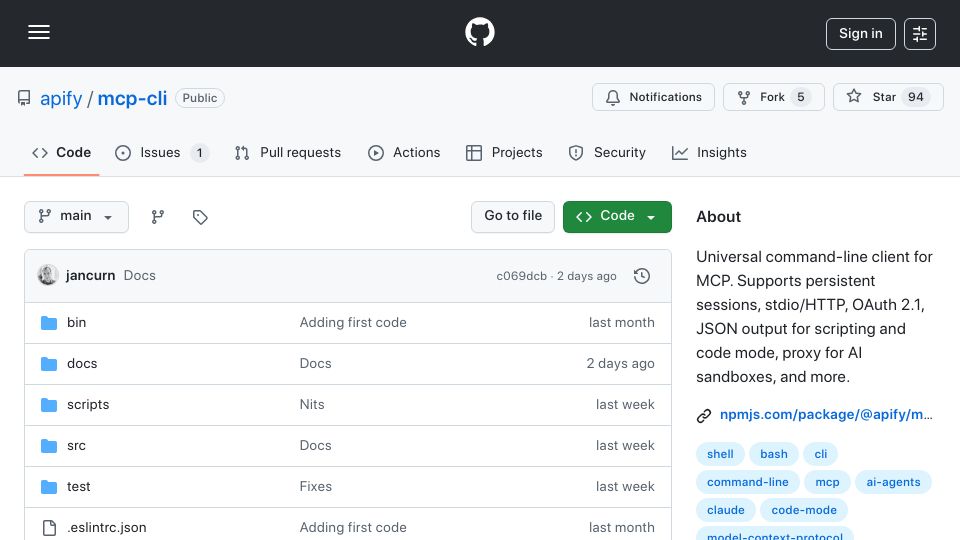960x540 pixels.
Task: Open the Fixes commit for test
Action: 315,487
